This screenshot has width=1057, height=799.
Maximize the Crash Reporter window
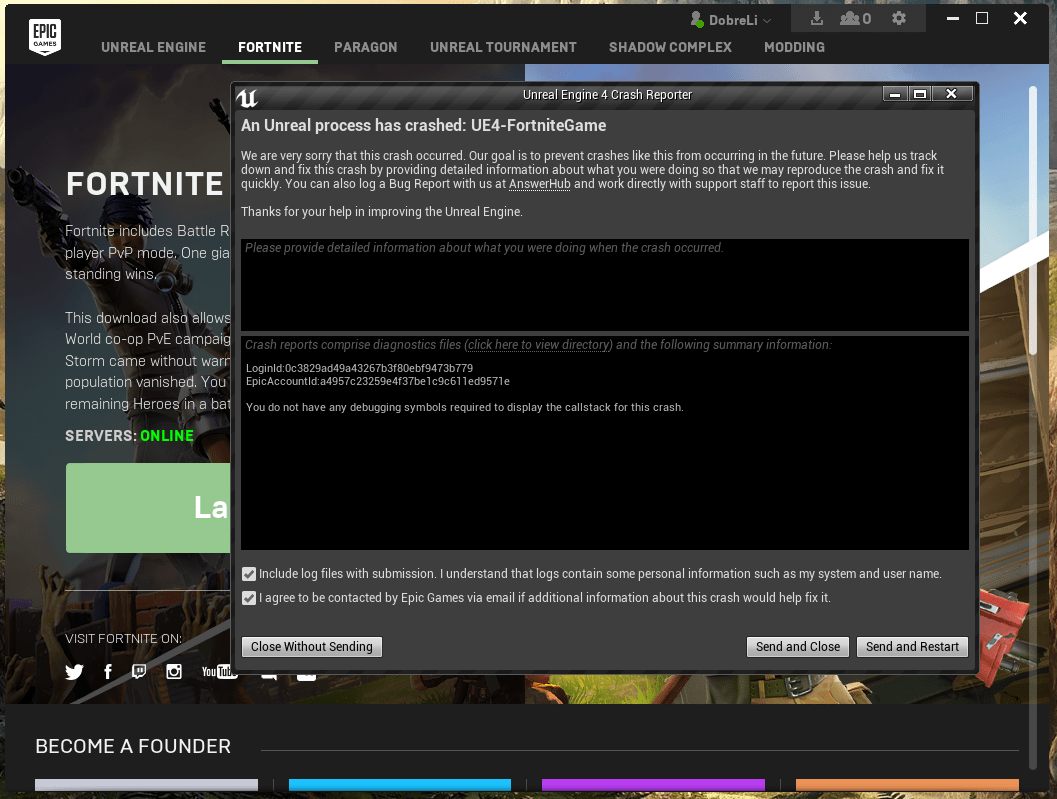pyautogui.click(x=919, y=94)
